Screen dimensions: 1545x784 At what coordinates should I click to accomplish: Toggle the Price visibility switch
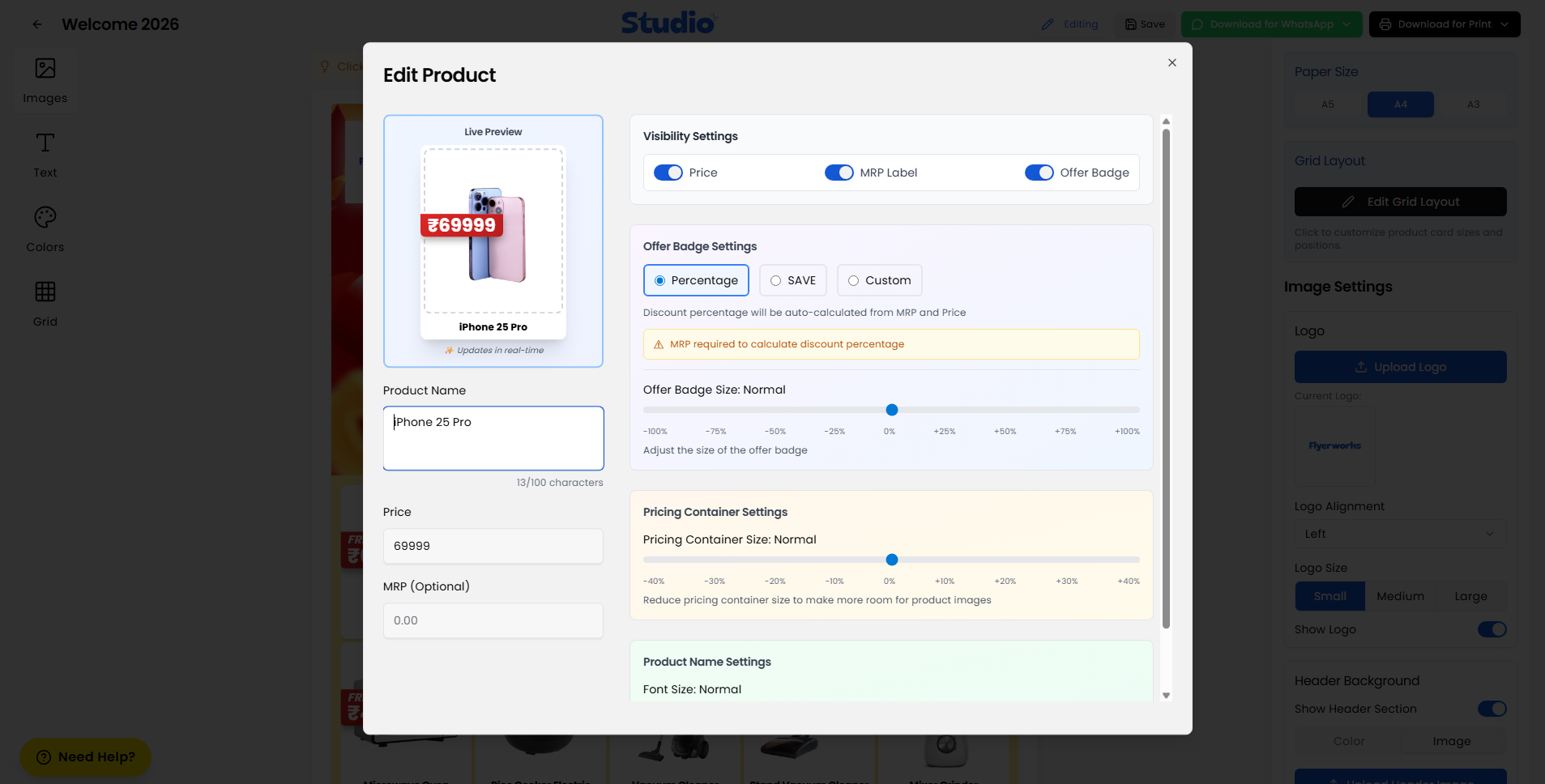tap(668, 173)
